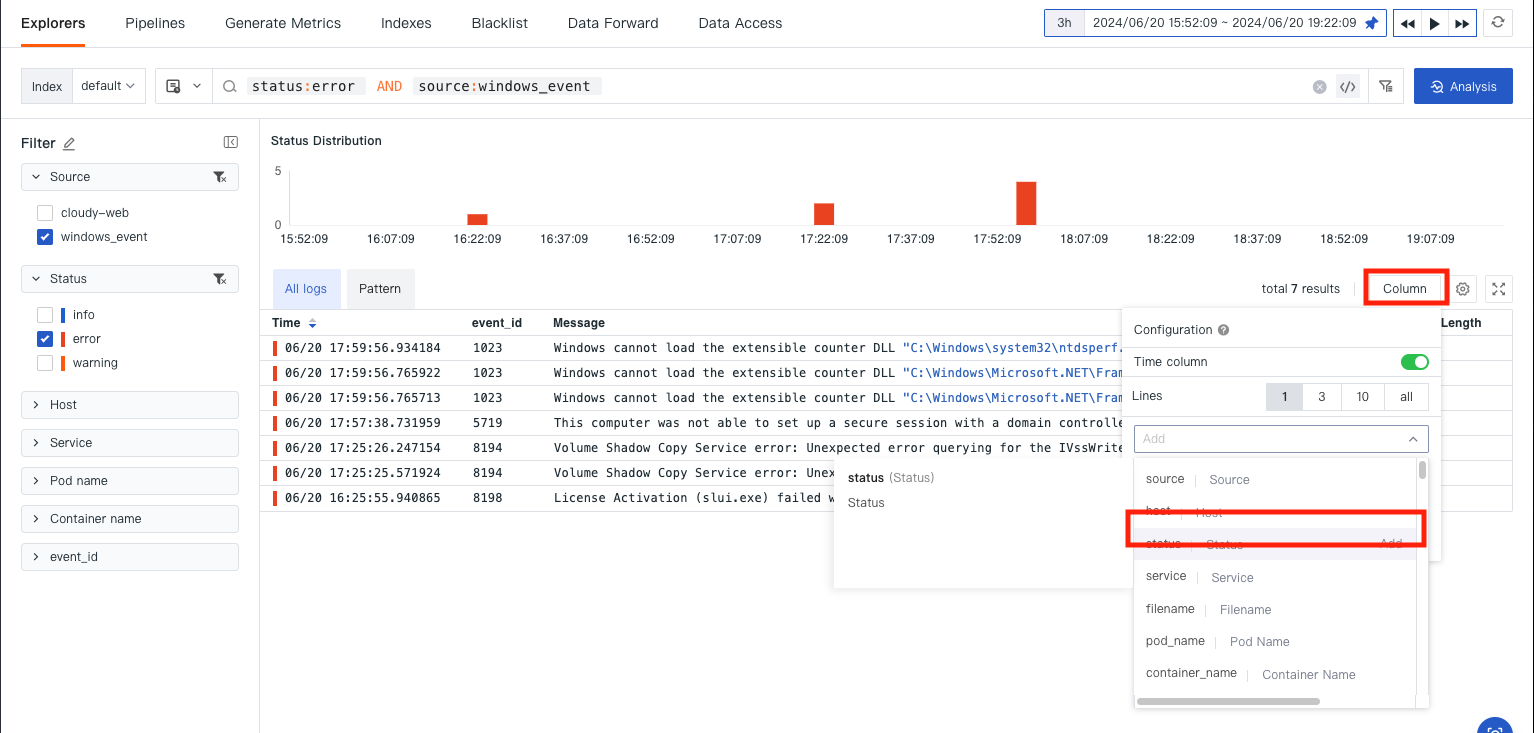Open the Data Forward tab
Viewport: 1534px width, 733px height.
click(613, 23)
